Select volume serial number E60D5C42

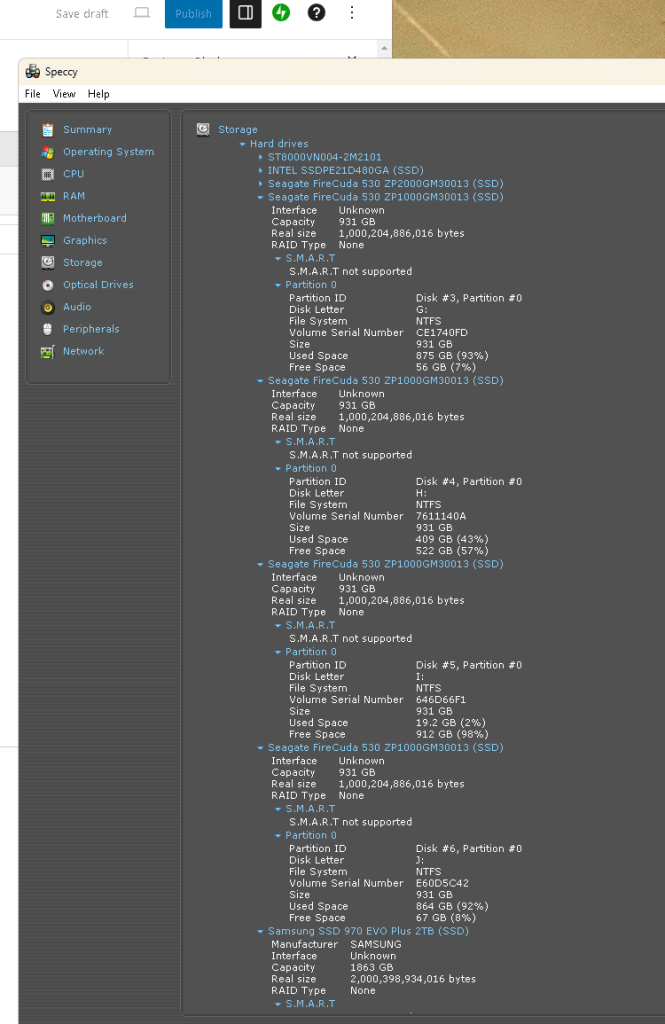coord(442,883)
